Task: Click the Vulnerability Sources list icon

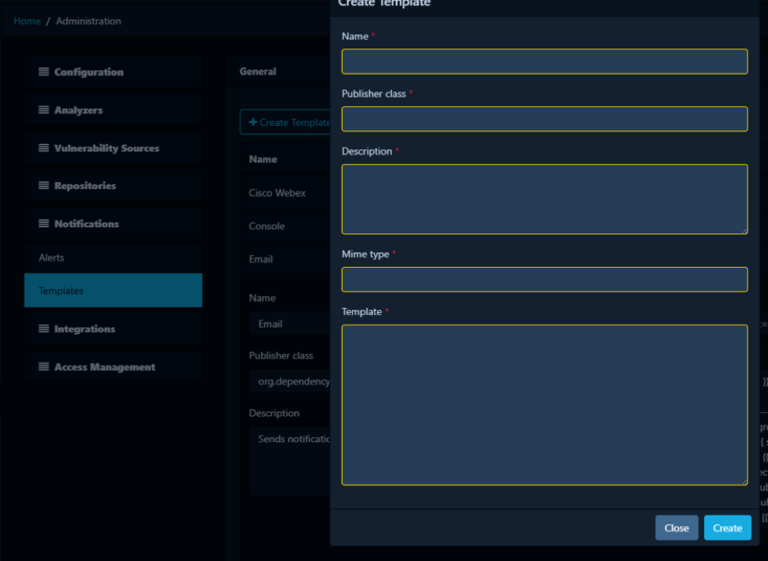Action: pos(44,148)
